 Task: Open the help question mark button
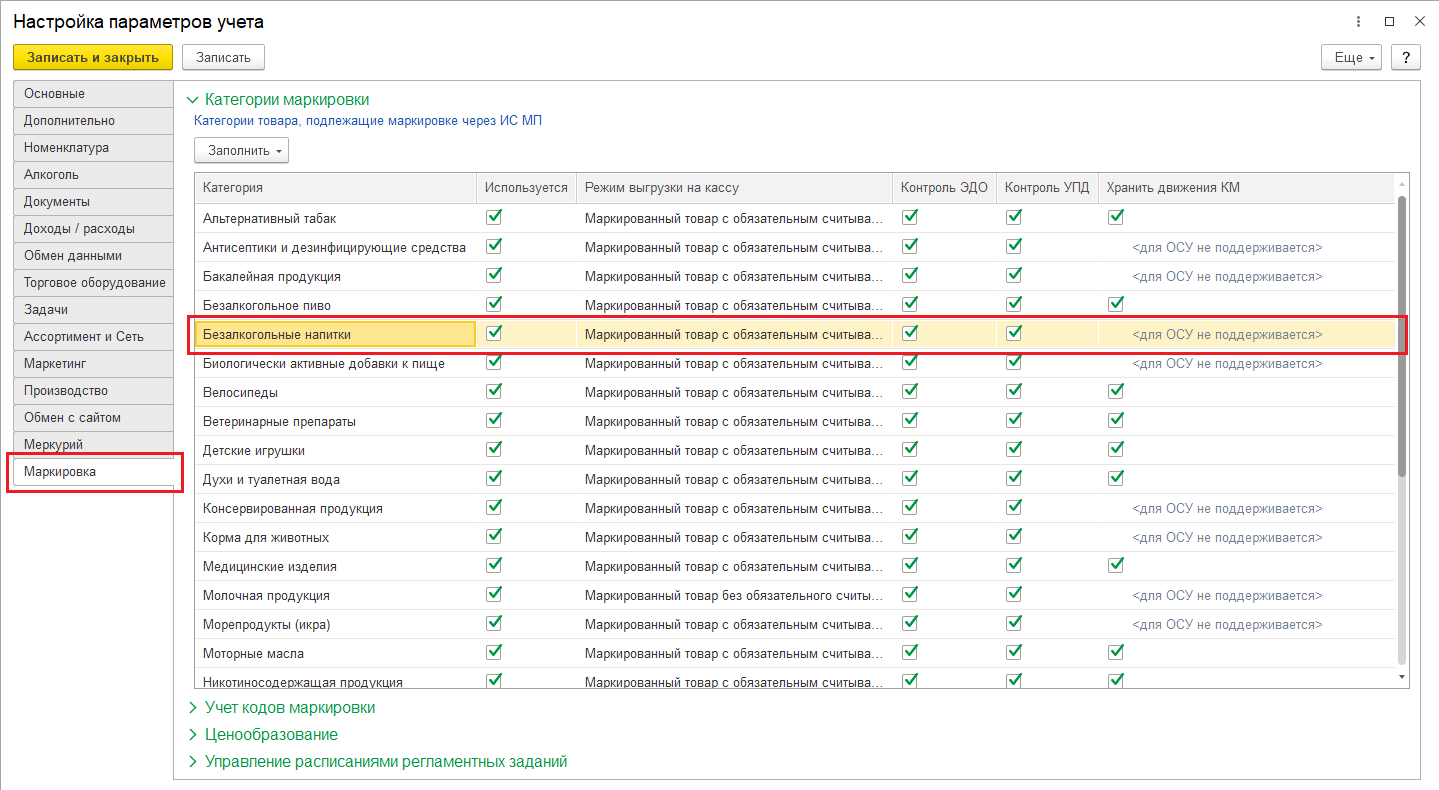coord(1405,58)
